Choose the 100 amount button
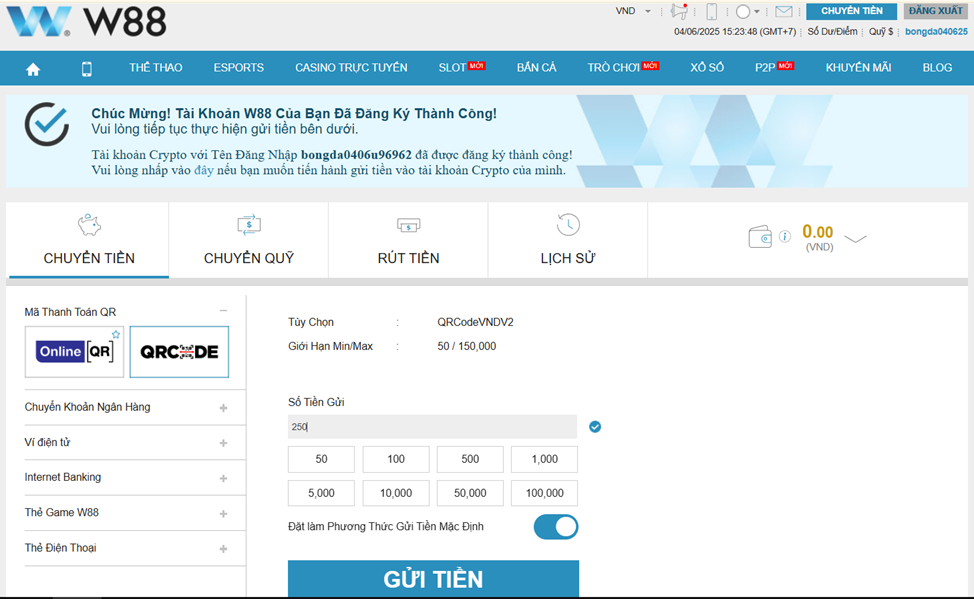Screen dimensions: 974x599 coord(396,459)
